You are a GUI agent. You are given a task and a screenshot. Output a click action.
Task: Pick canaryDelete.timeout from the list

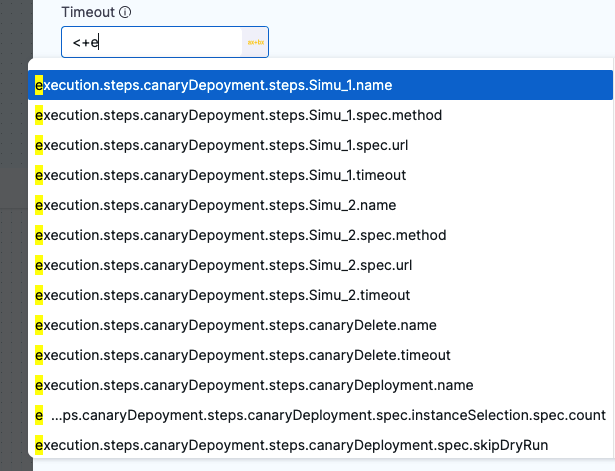tap(243, 355)
